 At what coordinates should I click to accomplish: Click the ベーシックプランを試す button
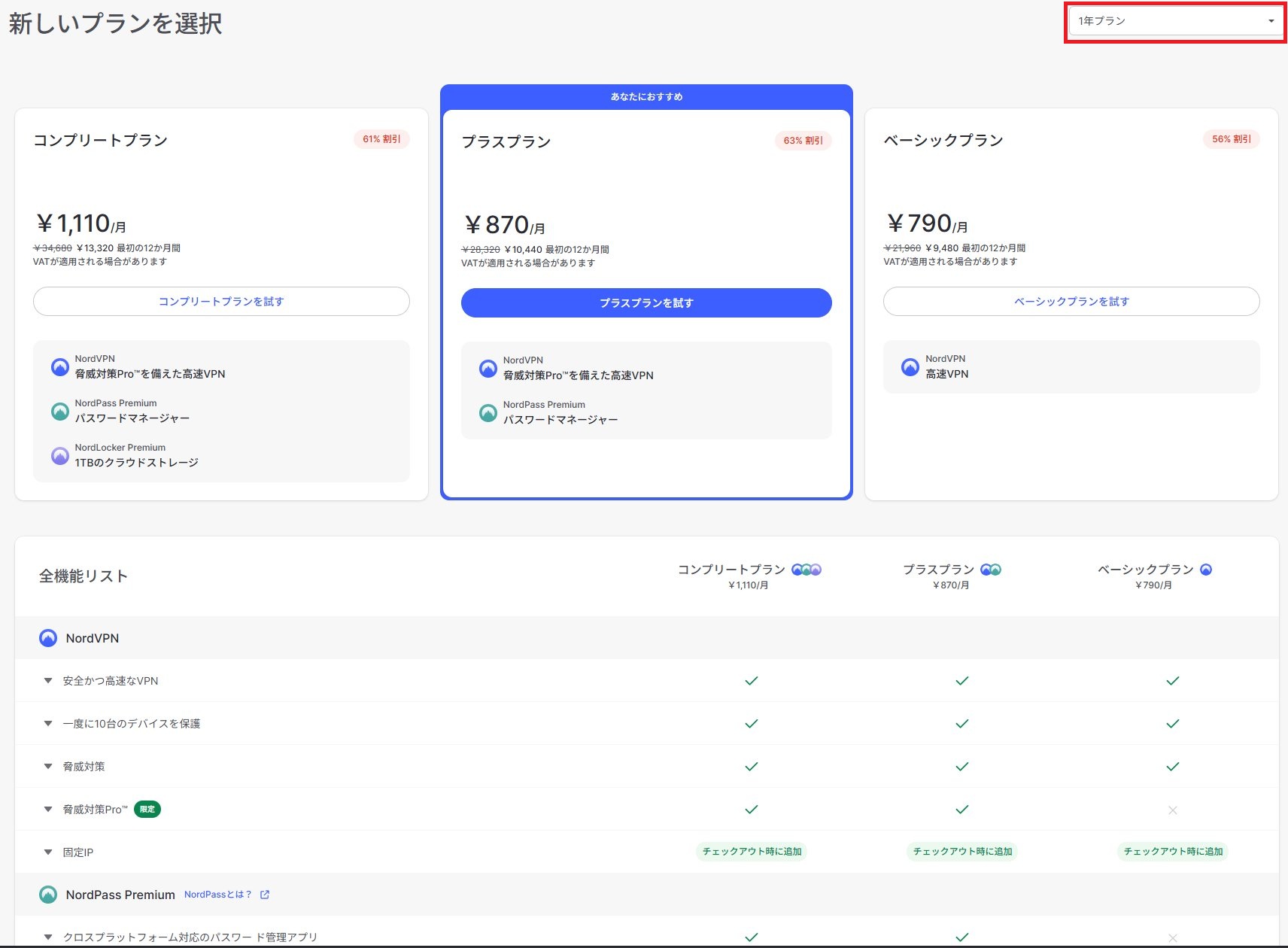[x=1071, y=302]
